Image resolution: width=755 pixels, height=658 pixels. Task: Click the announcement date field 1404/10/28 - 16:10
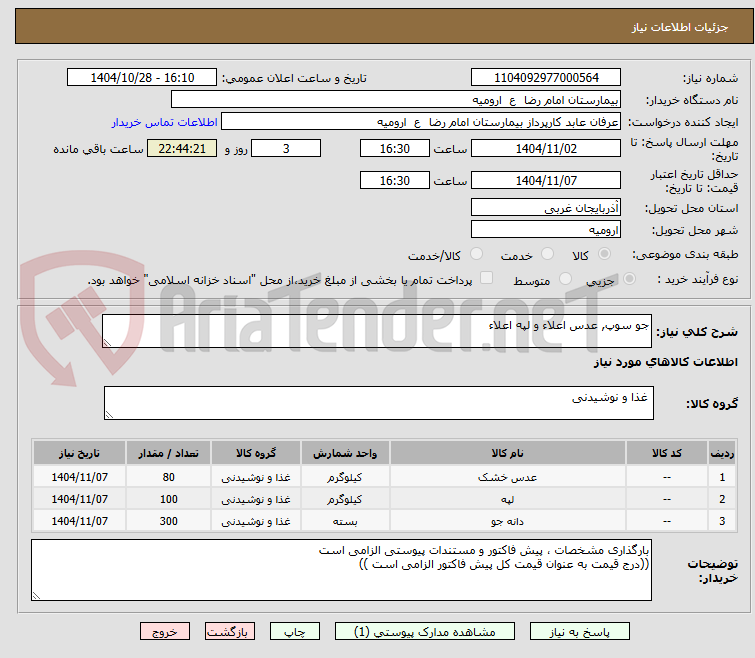(x=142, y=77)
